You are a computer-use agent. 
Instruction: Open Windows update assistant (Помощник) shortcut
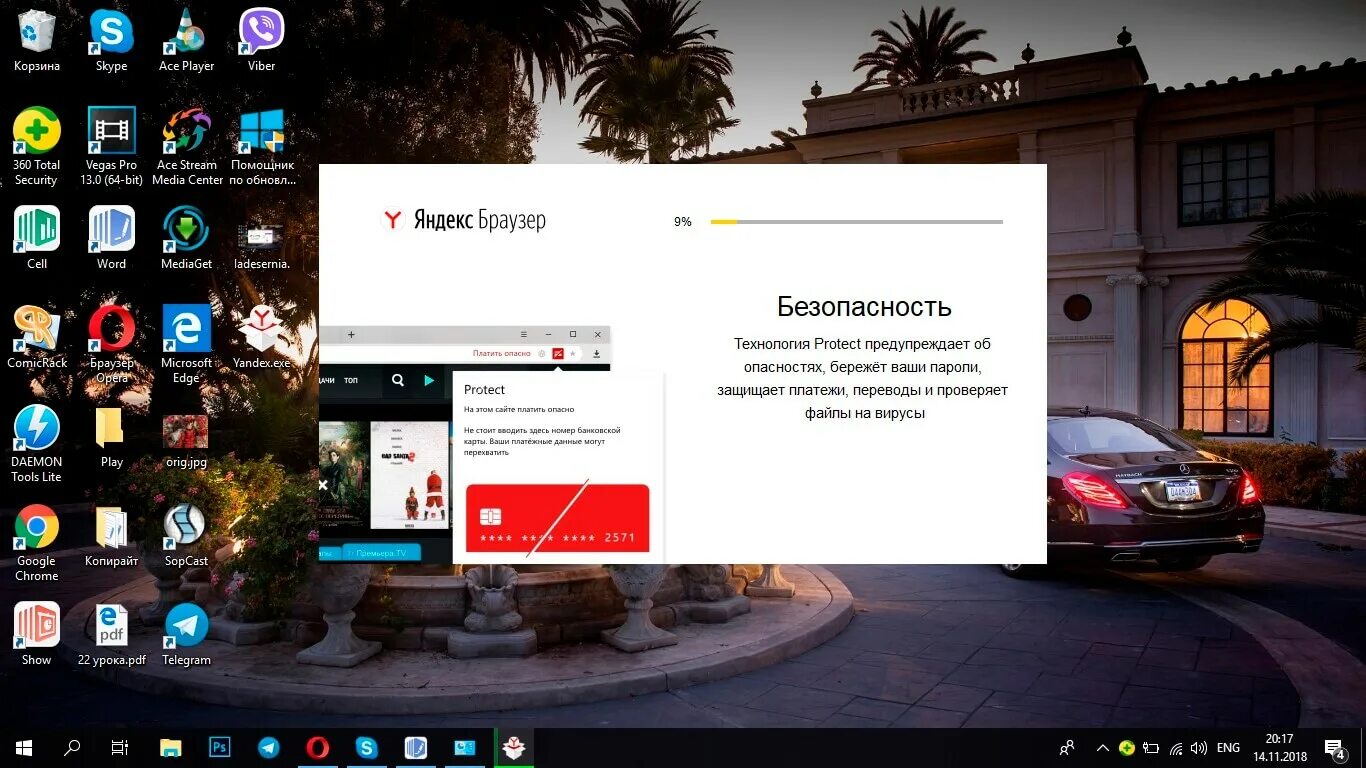point(262,147)
